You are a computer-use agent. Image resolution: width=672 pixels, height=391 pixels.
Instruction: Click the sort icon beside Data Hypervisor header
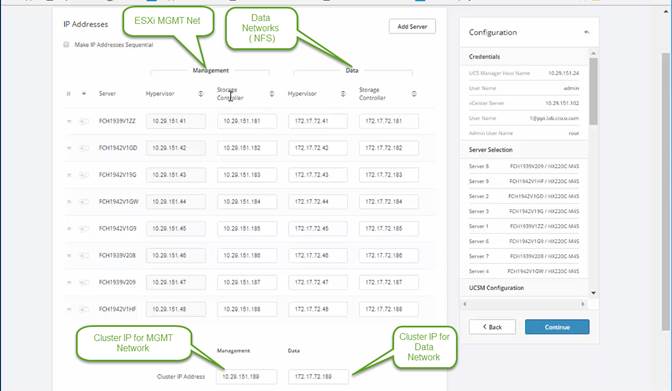coord(343,93)
